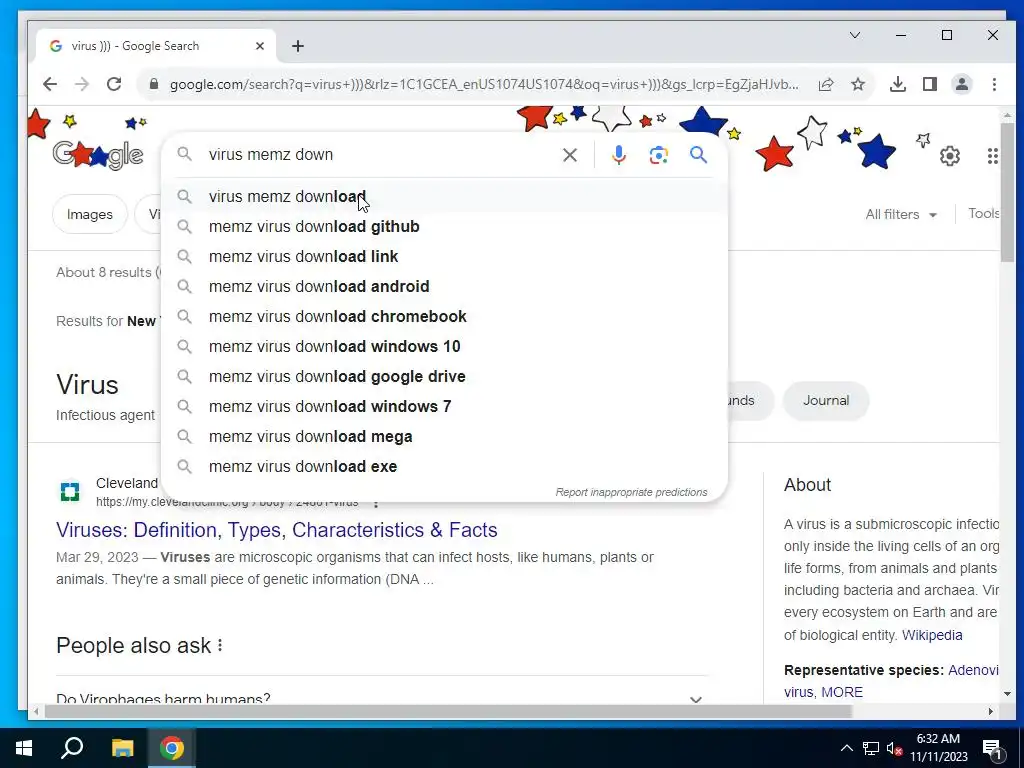Click 'Report inappropriate predictions' link

(x=631, y=492)
